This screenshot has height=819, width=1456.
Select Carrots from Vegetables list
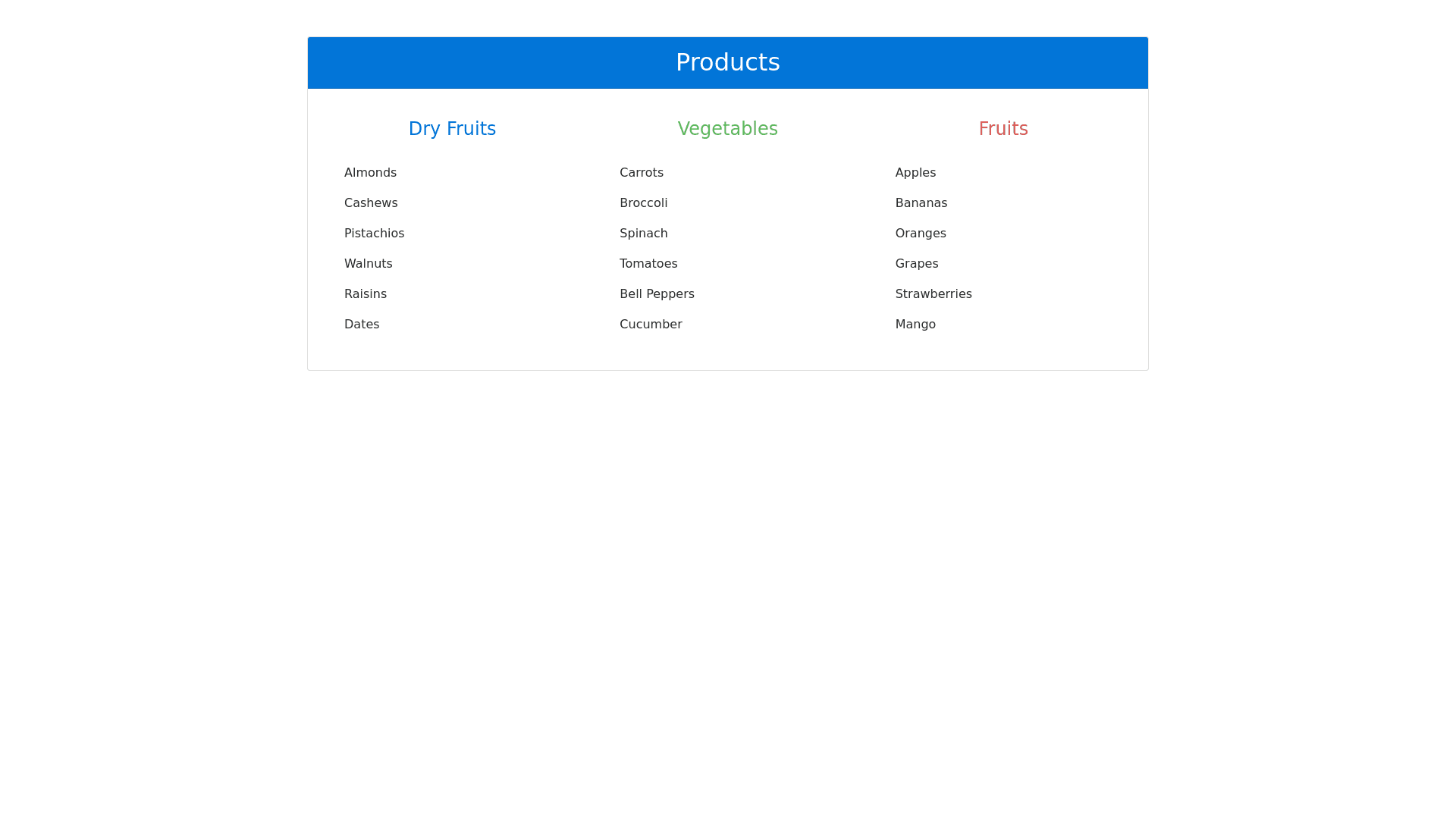642,173
